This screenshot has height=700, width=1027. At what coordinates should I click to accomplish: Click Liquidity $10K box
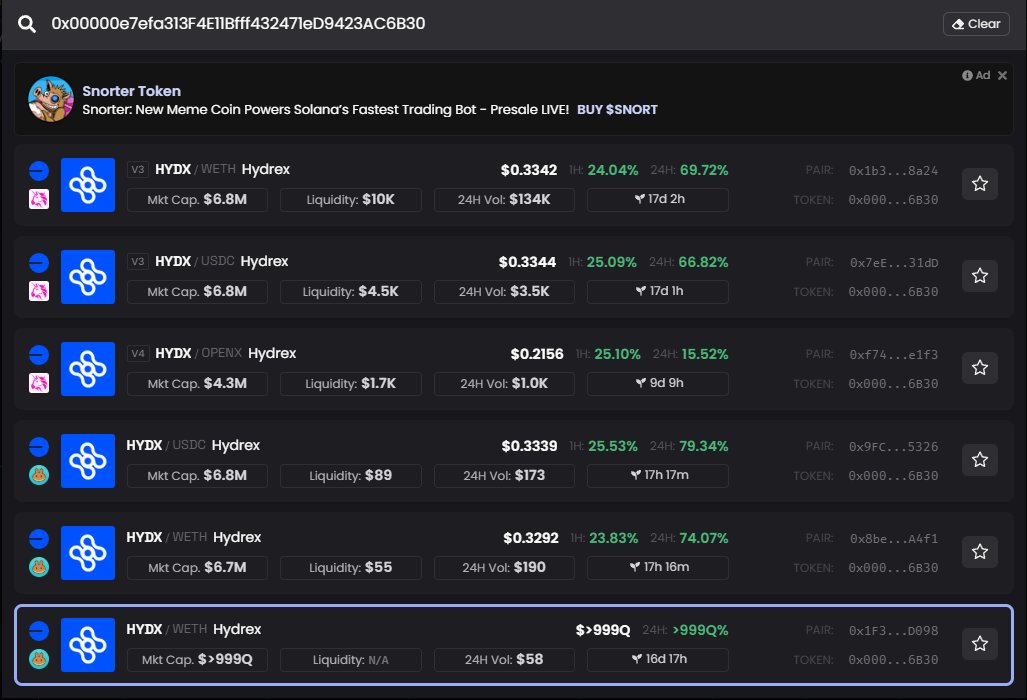[351, 200]
